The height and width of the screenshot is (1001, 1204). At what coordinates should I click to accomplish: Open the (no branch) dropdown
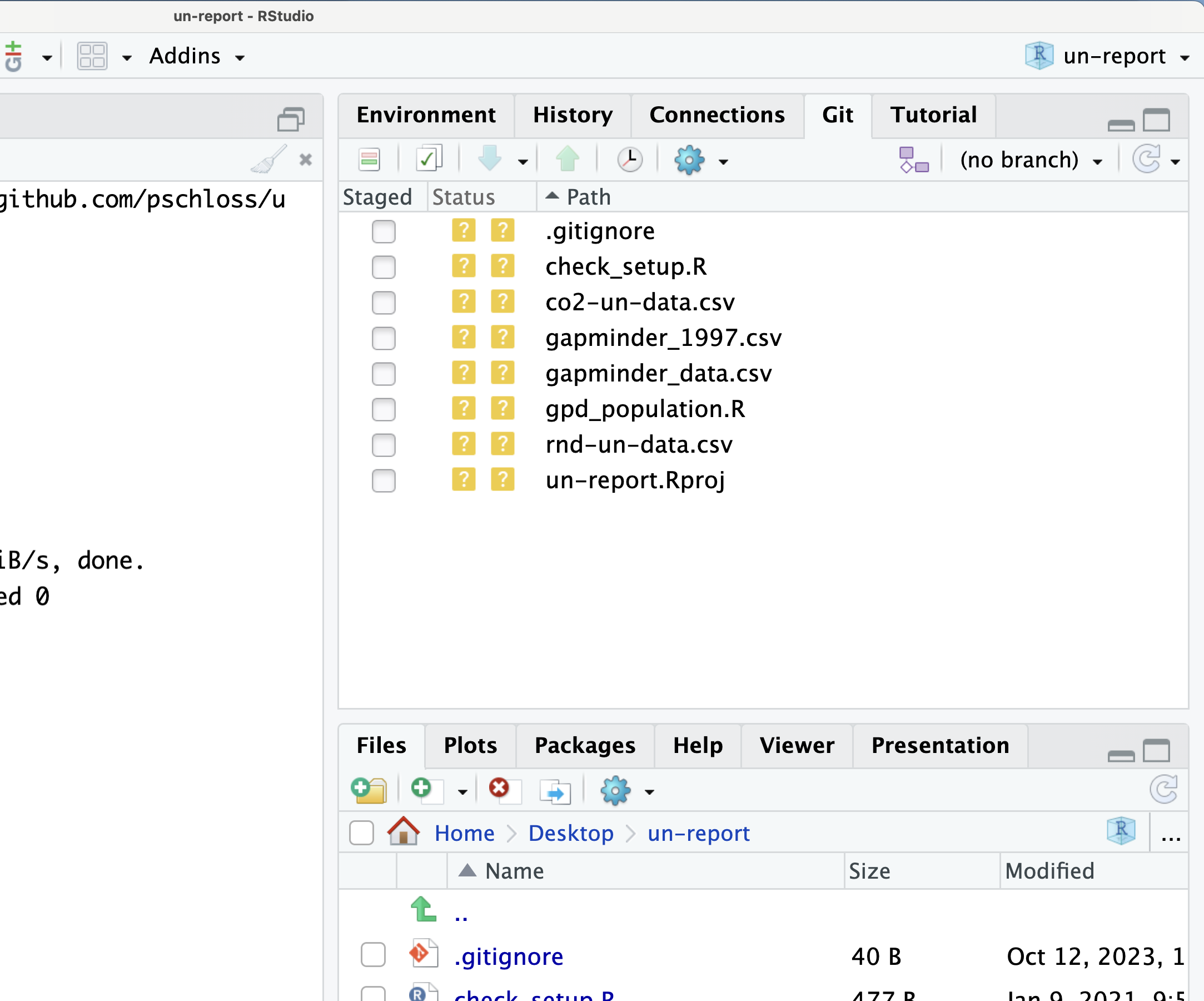pyautogui.click(x=1030, y=160)
